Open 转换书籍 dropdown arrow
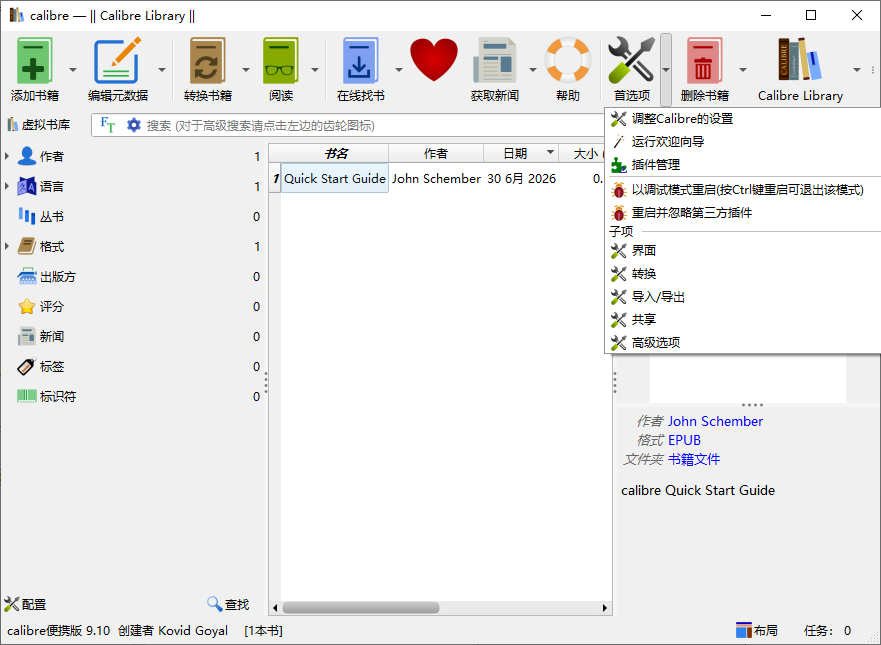This screenshot has width=881, height=645. (x=246, y=70)
